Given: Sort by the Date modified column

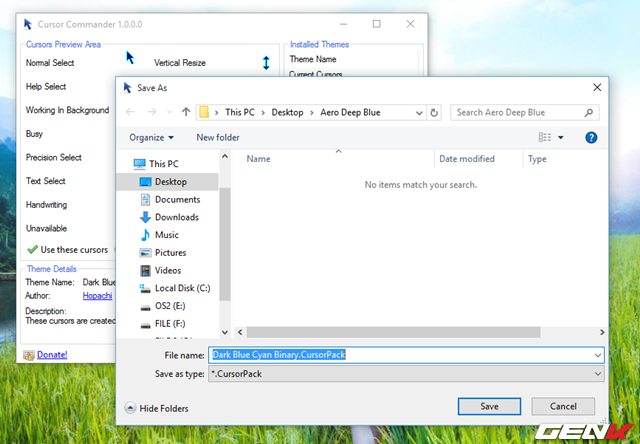Looking at the screenshot, I should click(x=468, y=159).
